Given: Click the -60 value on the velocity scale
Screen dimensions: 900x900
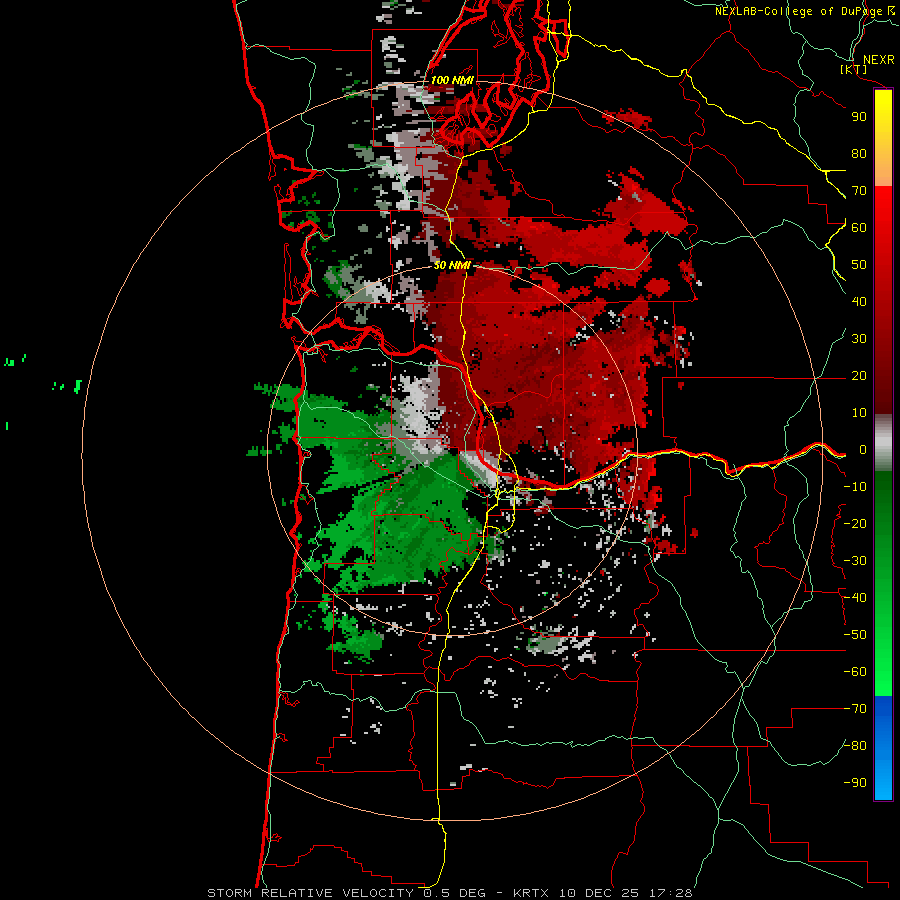Looking at the screenshot, I should (855, 672).
